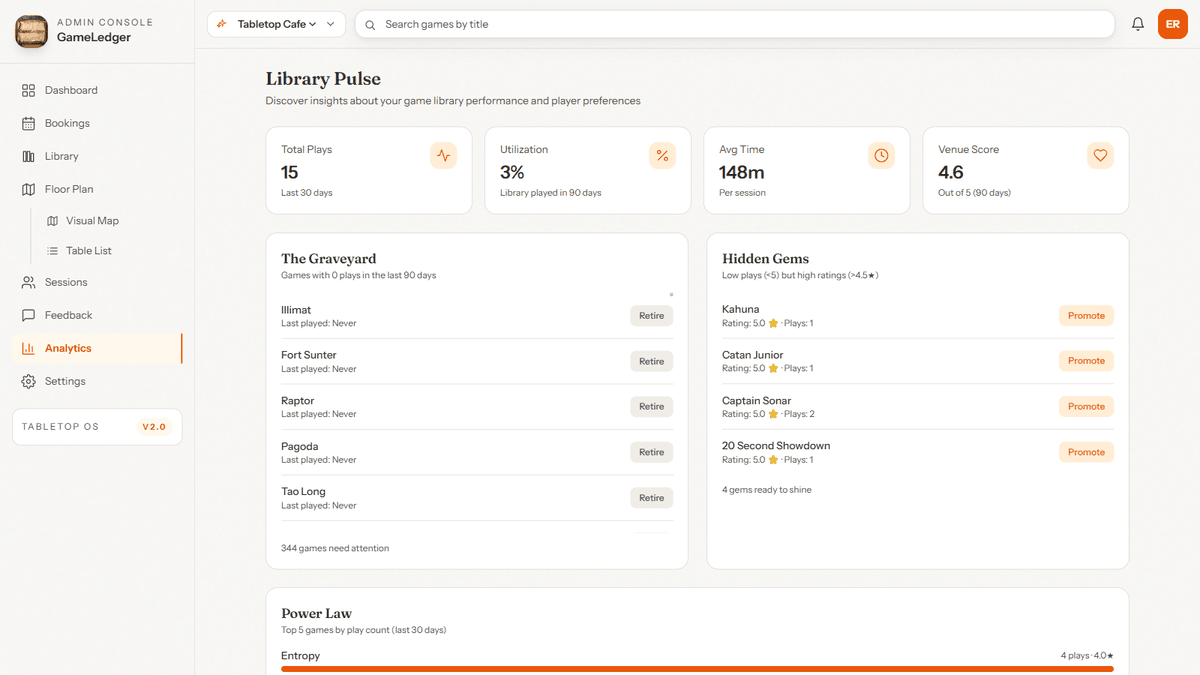Open the Total Plays activity pulse icon
Viewport: 1200px width, 675px height.
click(x=443, y=155)
